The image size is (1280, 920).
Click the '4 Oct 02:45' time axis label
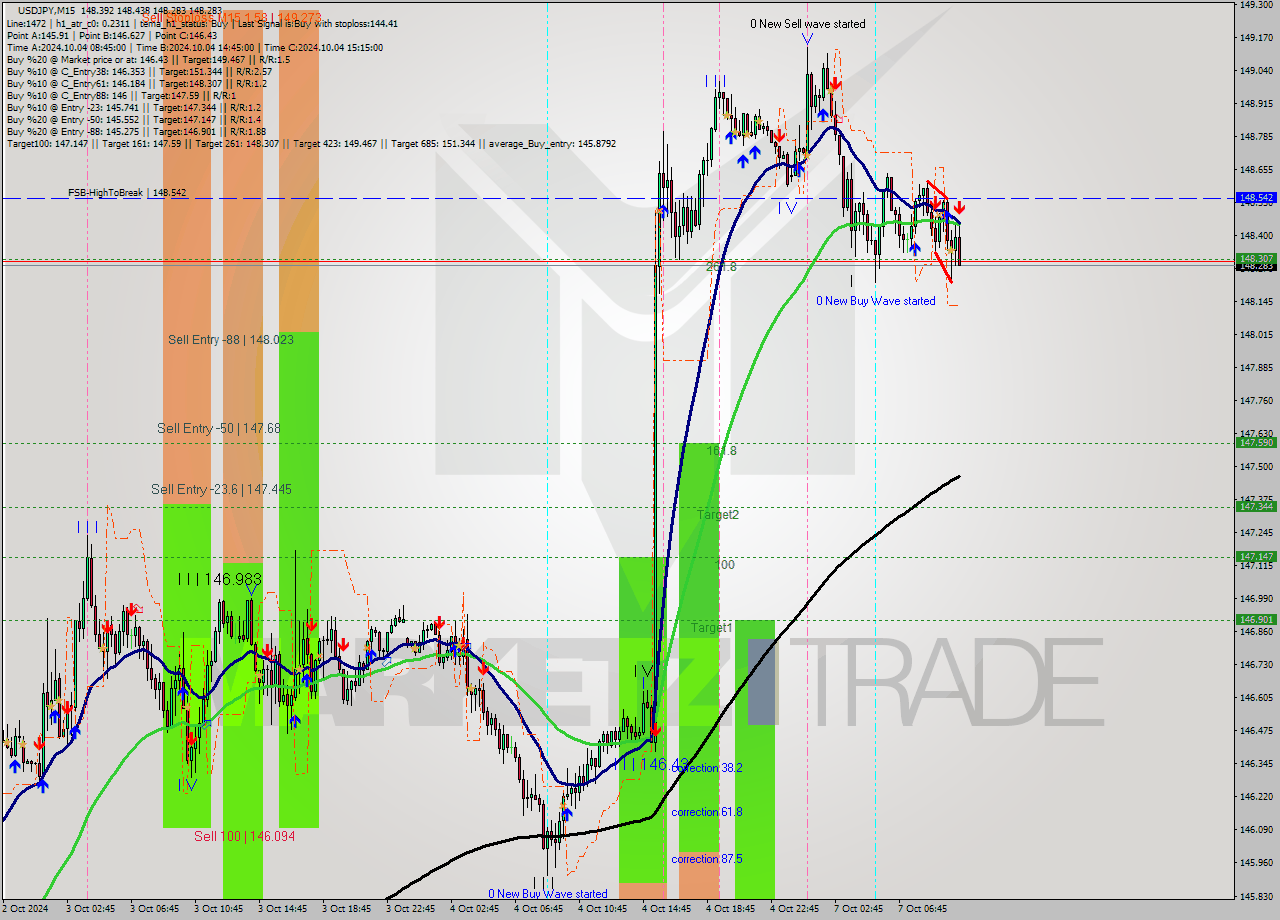point(475,909)
